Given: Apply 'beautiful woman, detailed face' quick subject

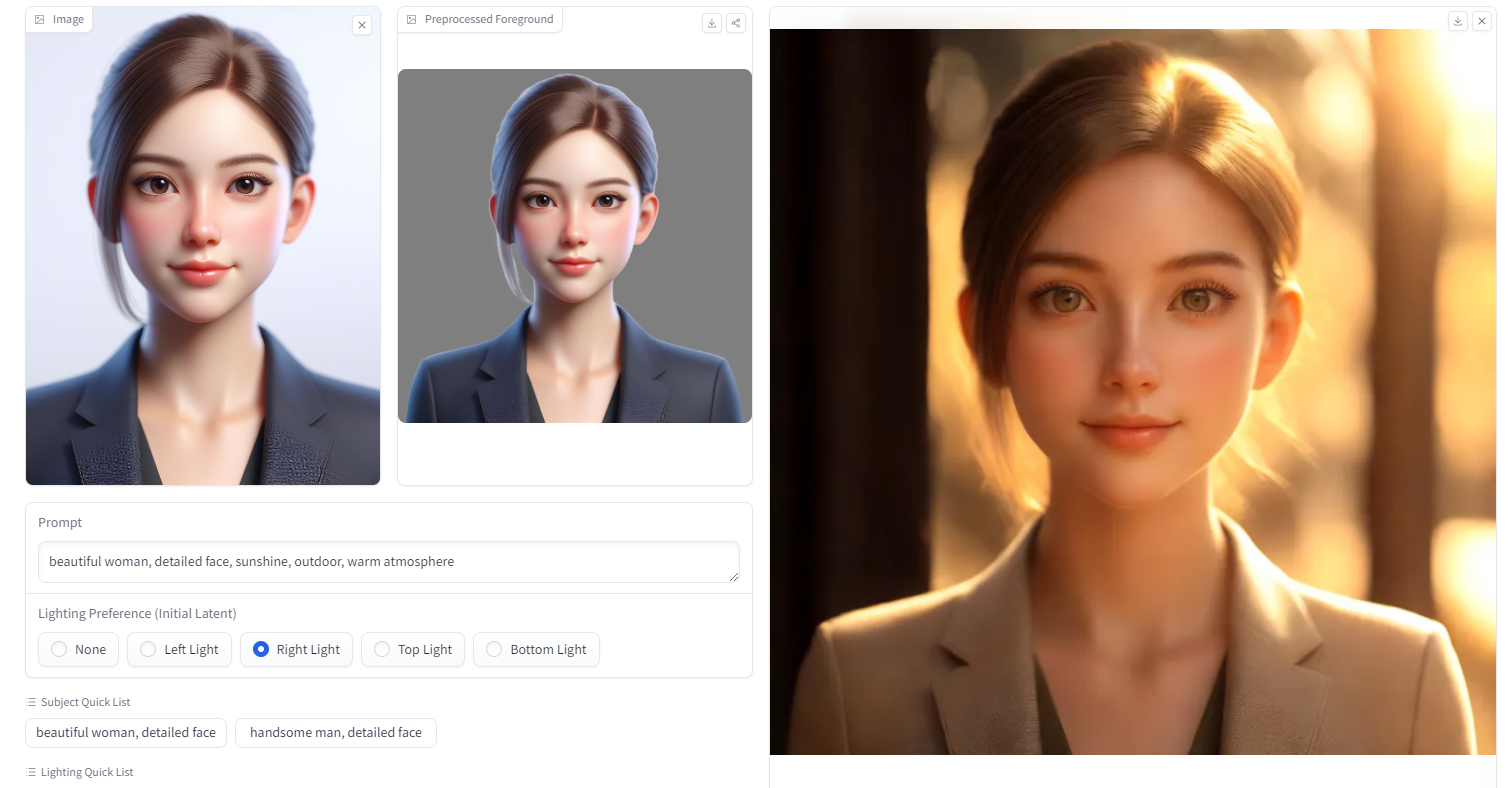Looking at the screenshot, I should pos(126,732).
